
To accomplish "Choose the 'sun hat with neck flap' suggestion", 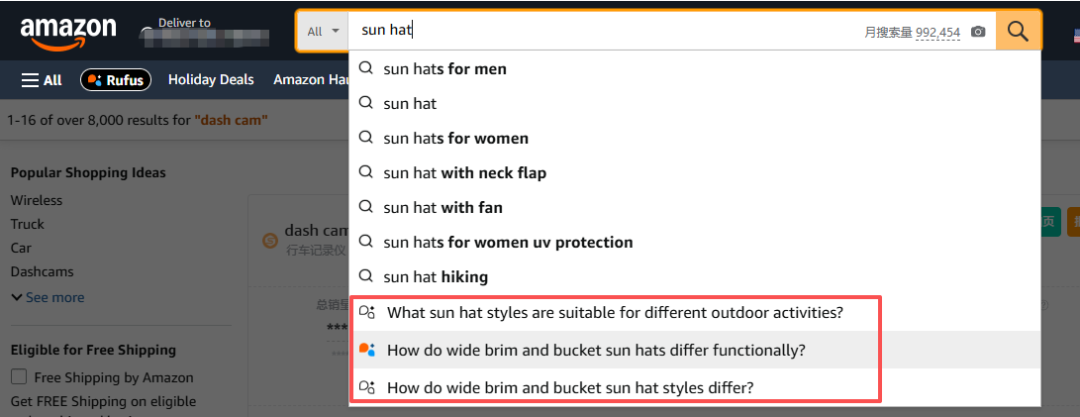I will [x=464, y=173].
